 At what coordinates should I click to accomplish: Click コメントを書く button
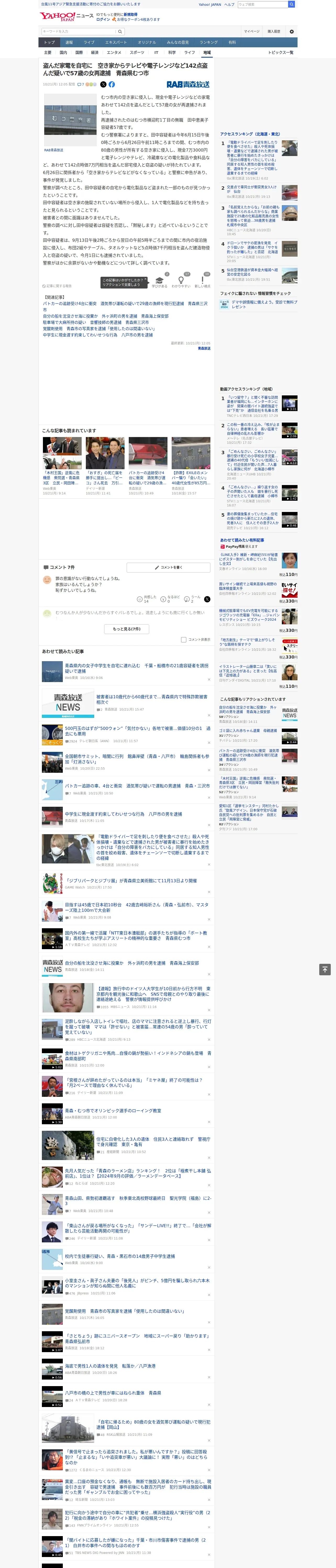[x=168, y=567]
